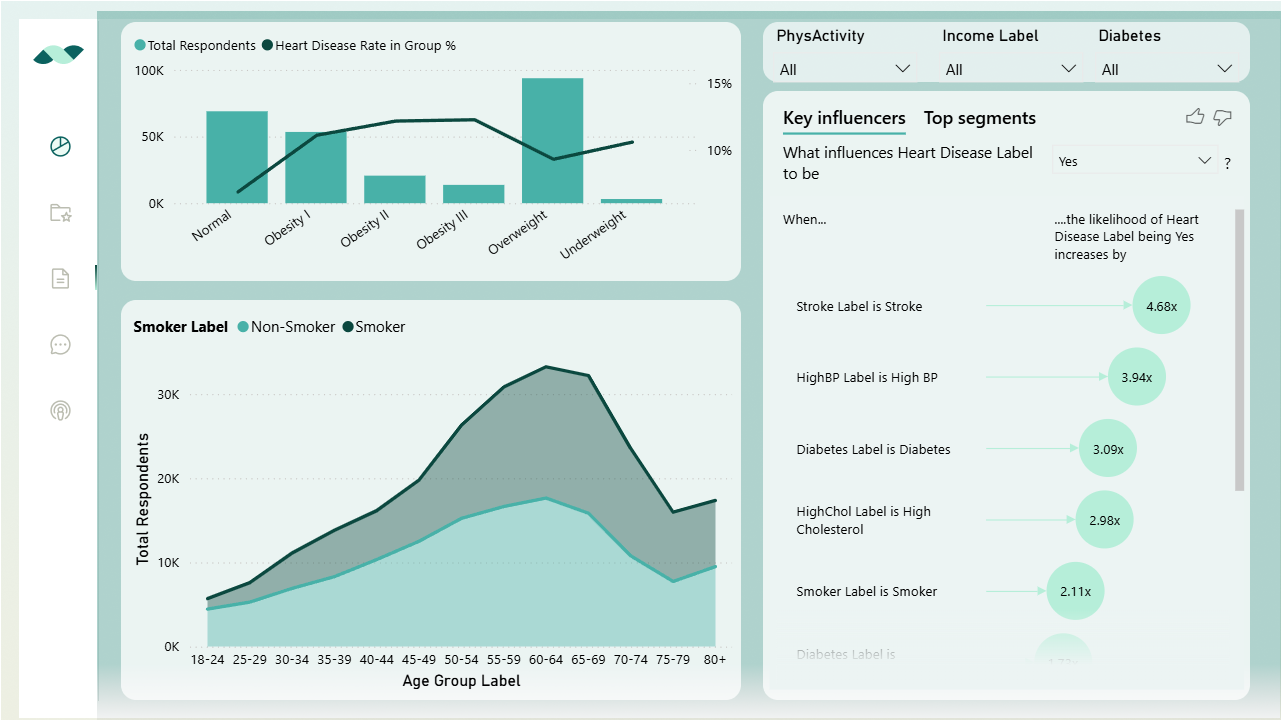Select the Obesity III bar in chart
The height and width of the screenshot is (720, 1281).
(474, 194)
